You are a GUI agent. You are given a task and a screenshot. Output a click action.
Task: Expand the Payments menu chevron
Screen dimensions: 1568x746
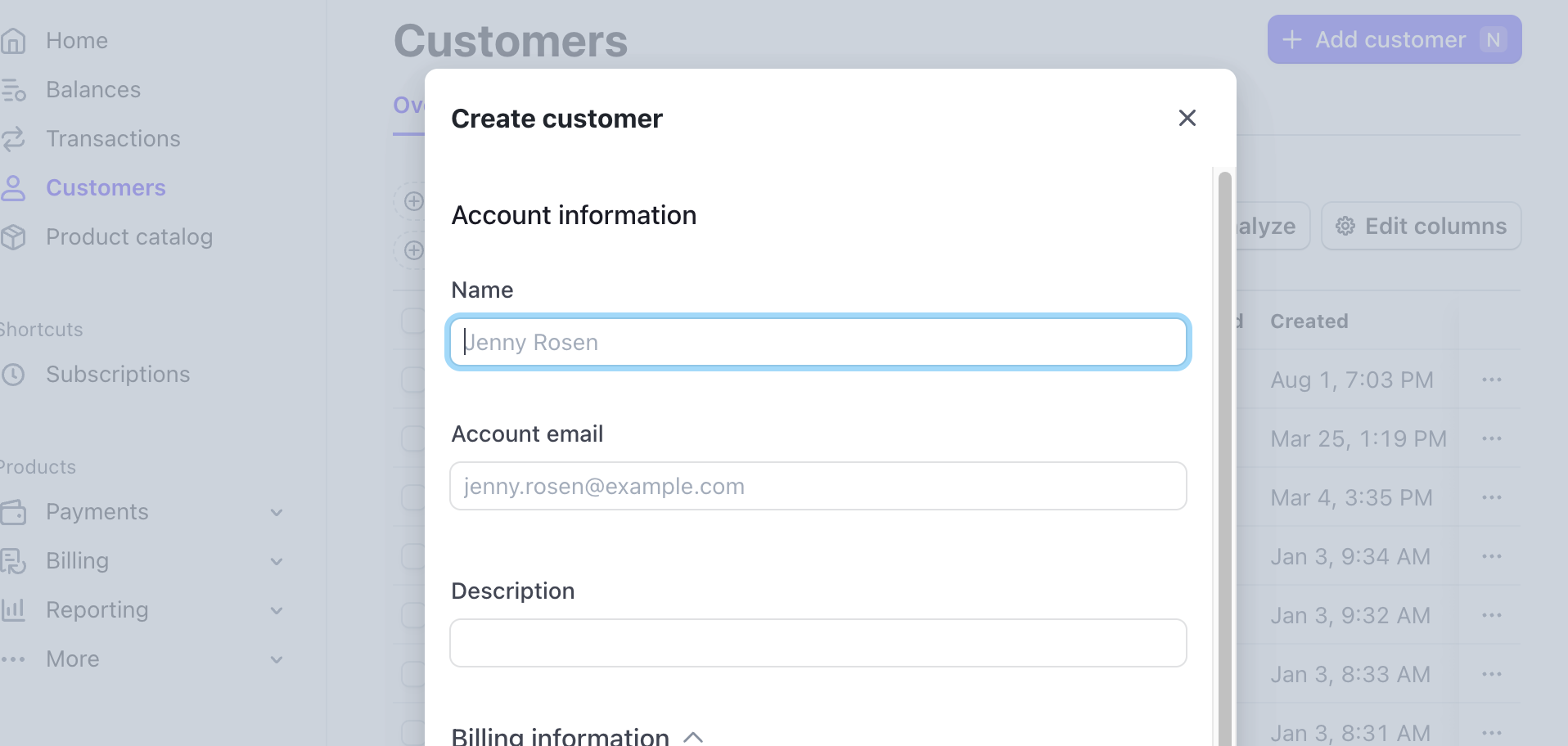point(277,512)
